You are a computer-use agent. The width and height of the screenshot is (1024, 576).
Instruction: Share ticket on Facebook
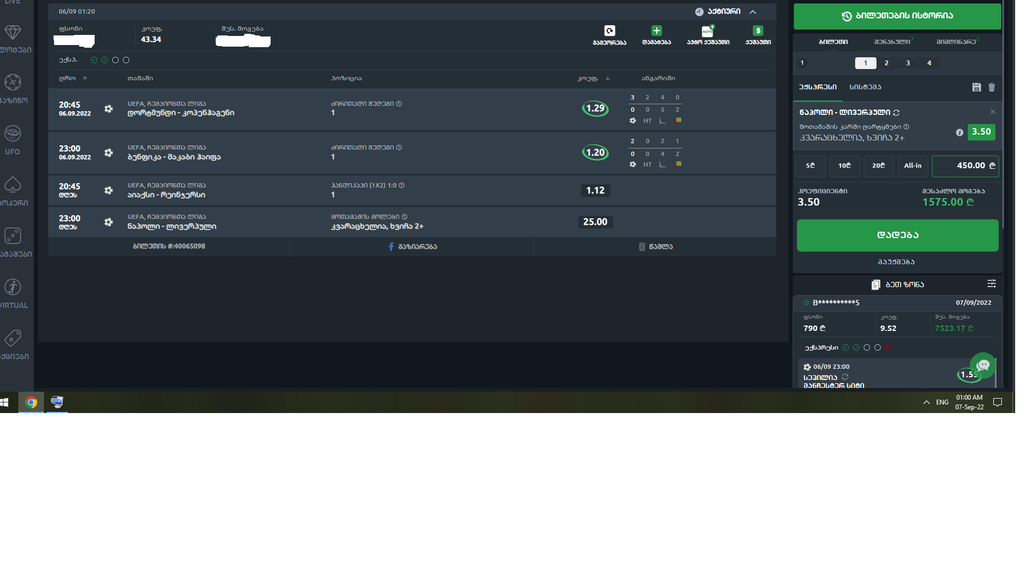[415, 248]
